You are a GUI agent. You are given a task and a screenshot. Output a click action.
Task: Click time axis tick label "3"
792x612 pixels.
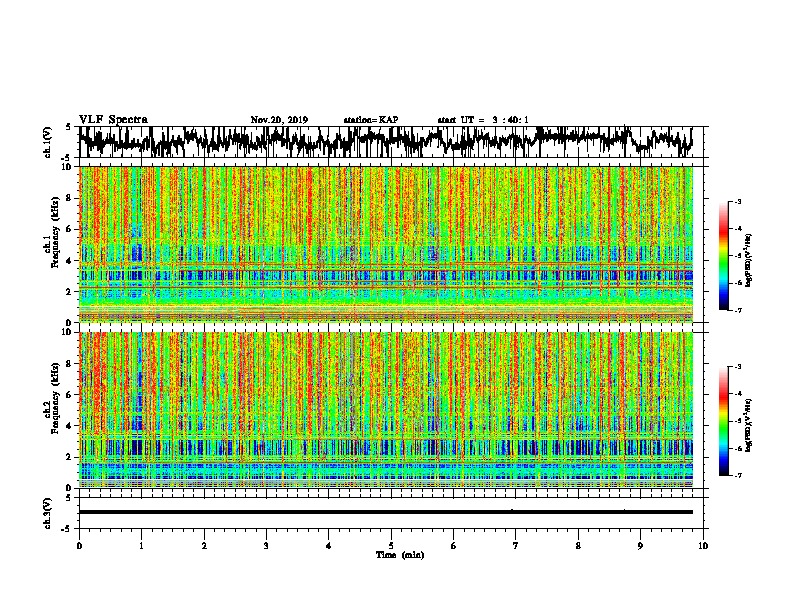point(266,546)
